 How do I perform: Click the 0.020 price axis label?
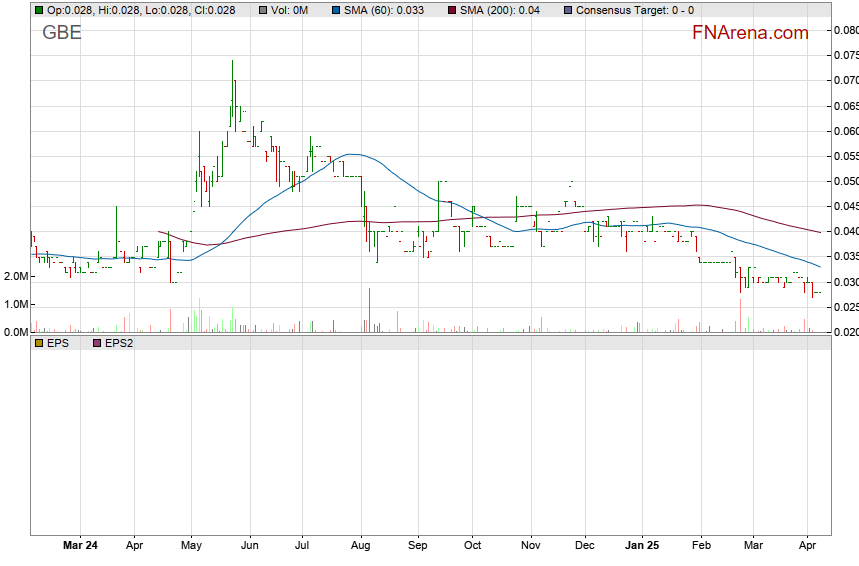click(x=845, y=332)
